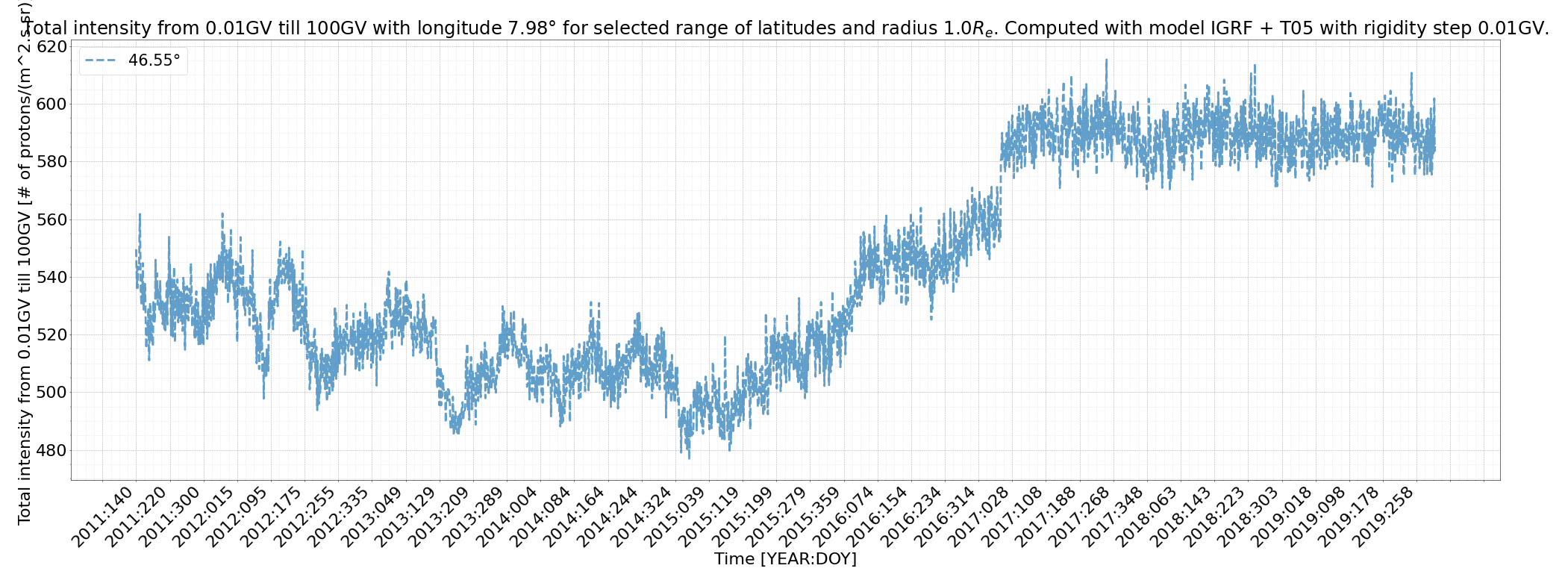Image resolution: width=1568 pixels, height=586 pixels.
Task: Click the 2019:178 x-axis tick label
Action: (1348, 516)
